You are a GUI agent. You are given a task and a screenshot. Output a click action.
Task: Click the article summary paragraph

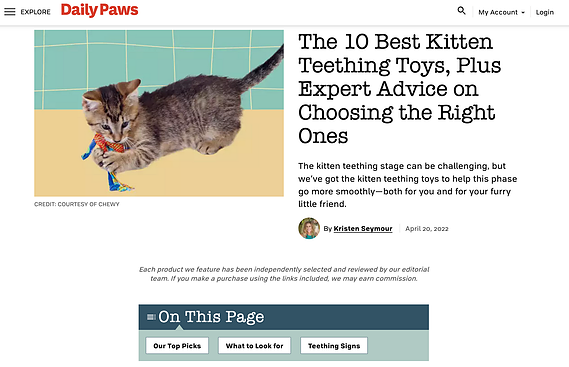click(408, 185)
